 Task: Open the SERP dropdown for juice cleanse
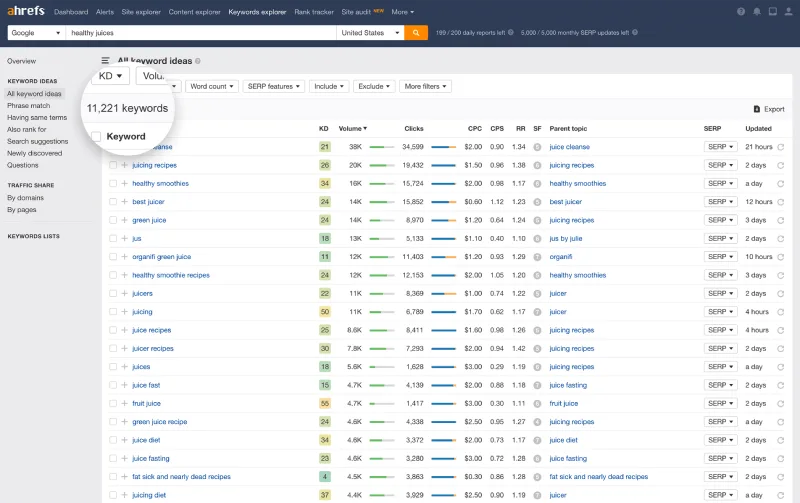pyautogui.click(x=719, y=147)
